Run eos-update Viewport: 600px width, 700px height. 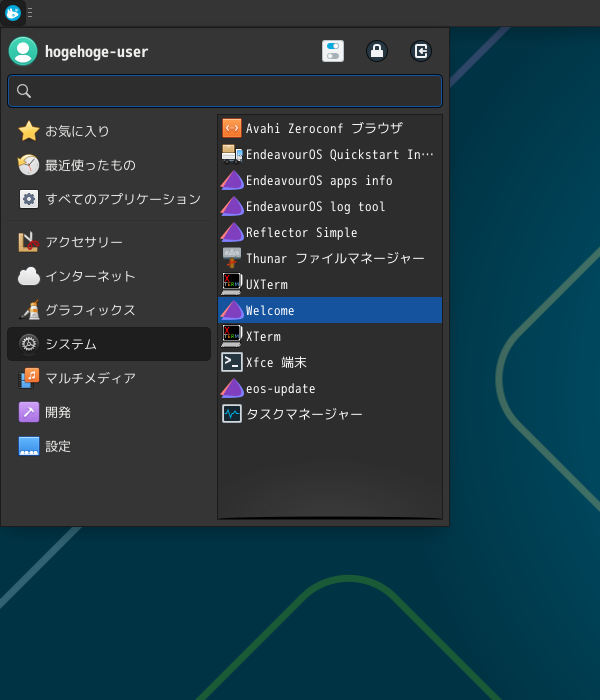(330, 388)
